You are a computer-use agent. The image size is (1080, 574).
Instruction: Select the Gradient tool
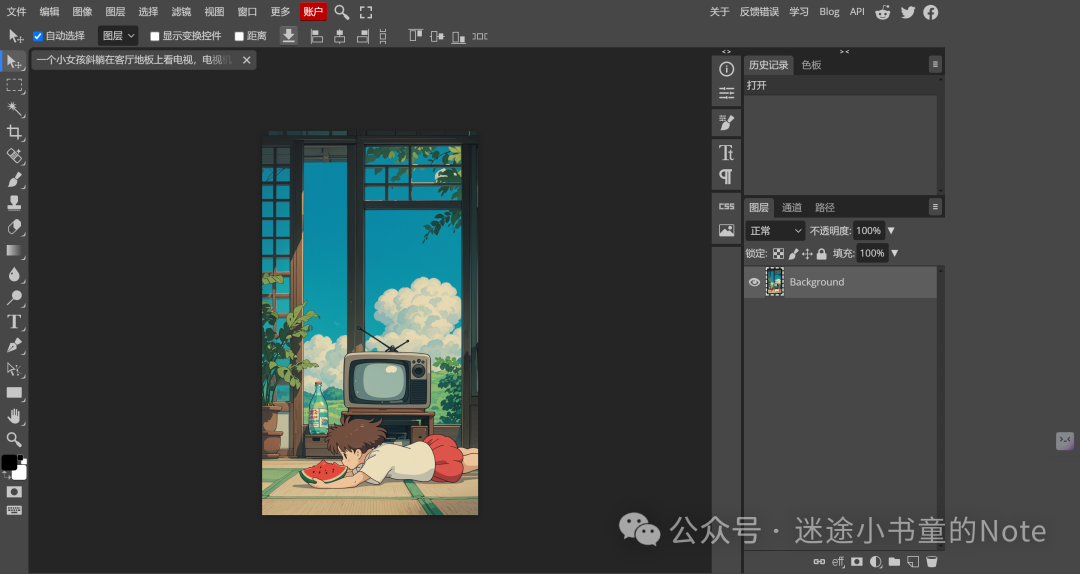point(14,251)
